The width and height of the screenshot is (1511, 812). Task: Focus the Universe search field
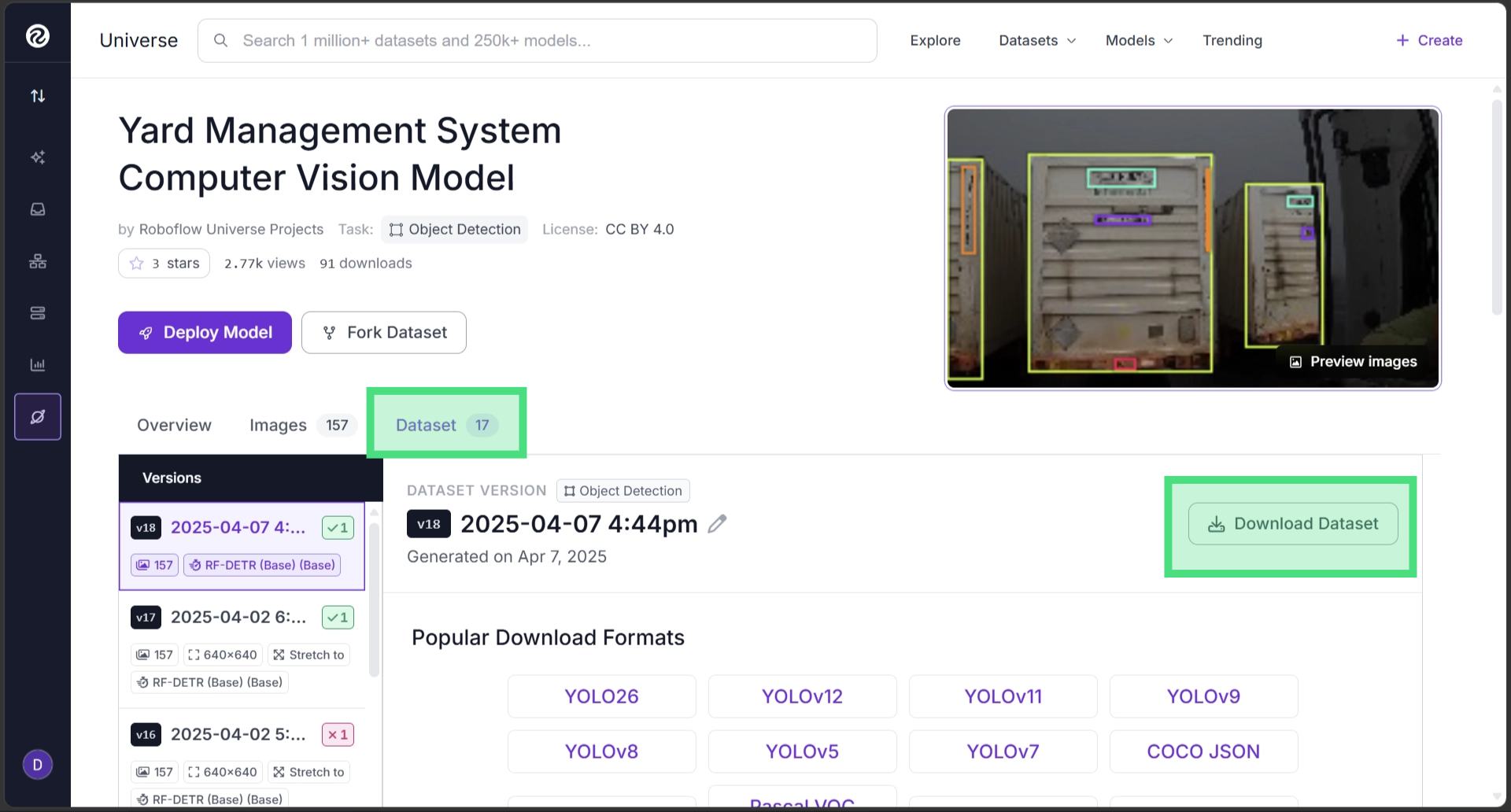(x=538, y=40)
